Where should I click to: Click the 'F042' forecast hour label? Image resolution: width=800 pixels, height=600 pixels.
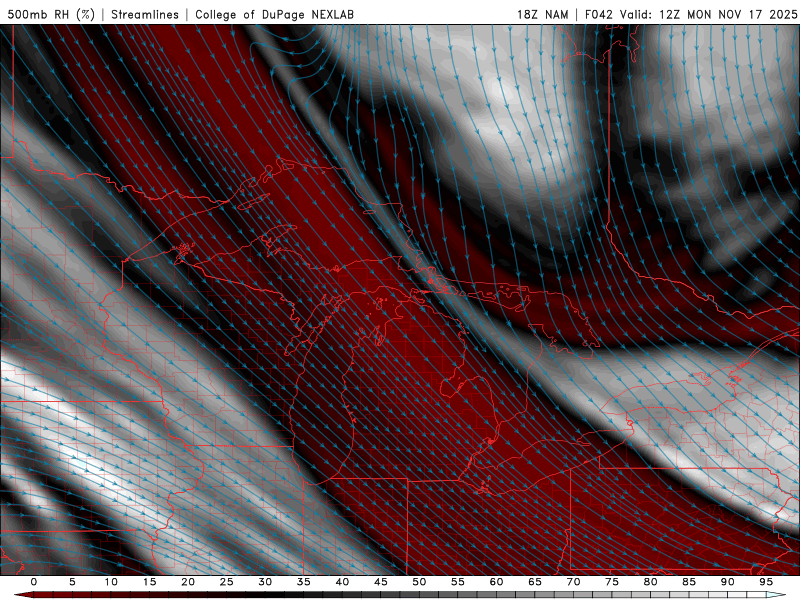(x=599, y=15)
